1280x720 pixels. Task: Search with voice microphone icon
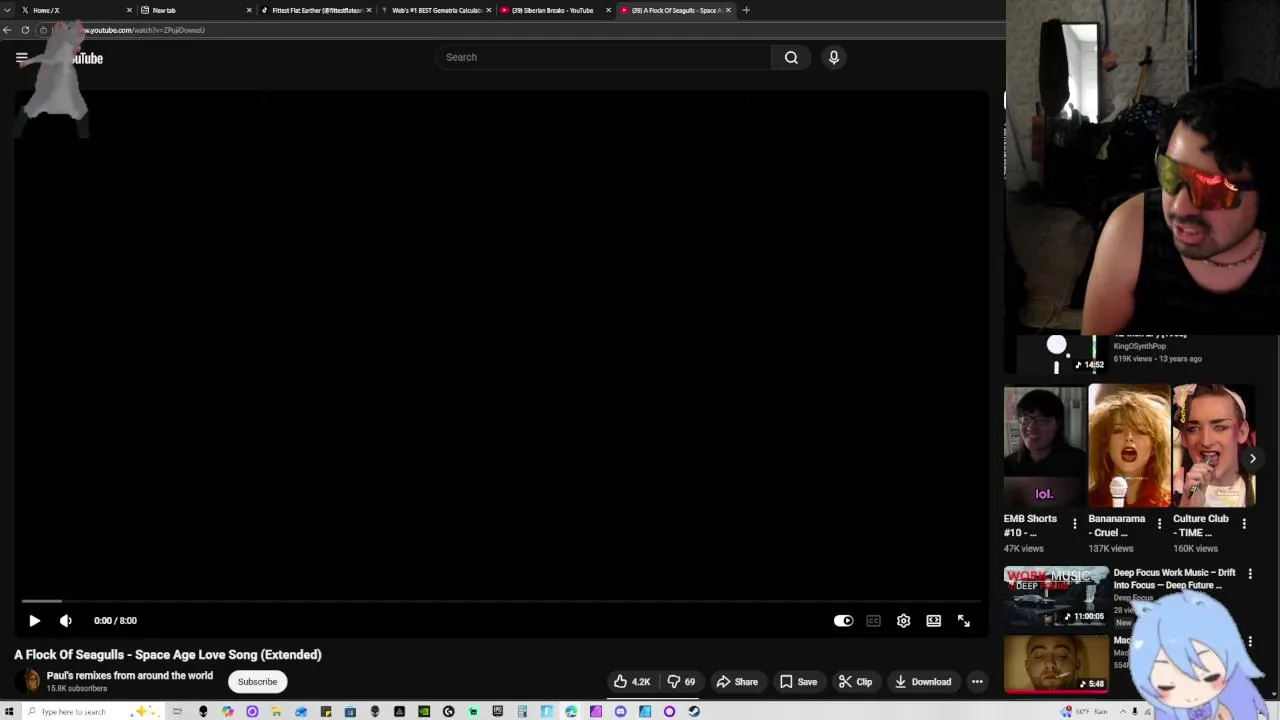pos(834,57)
